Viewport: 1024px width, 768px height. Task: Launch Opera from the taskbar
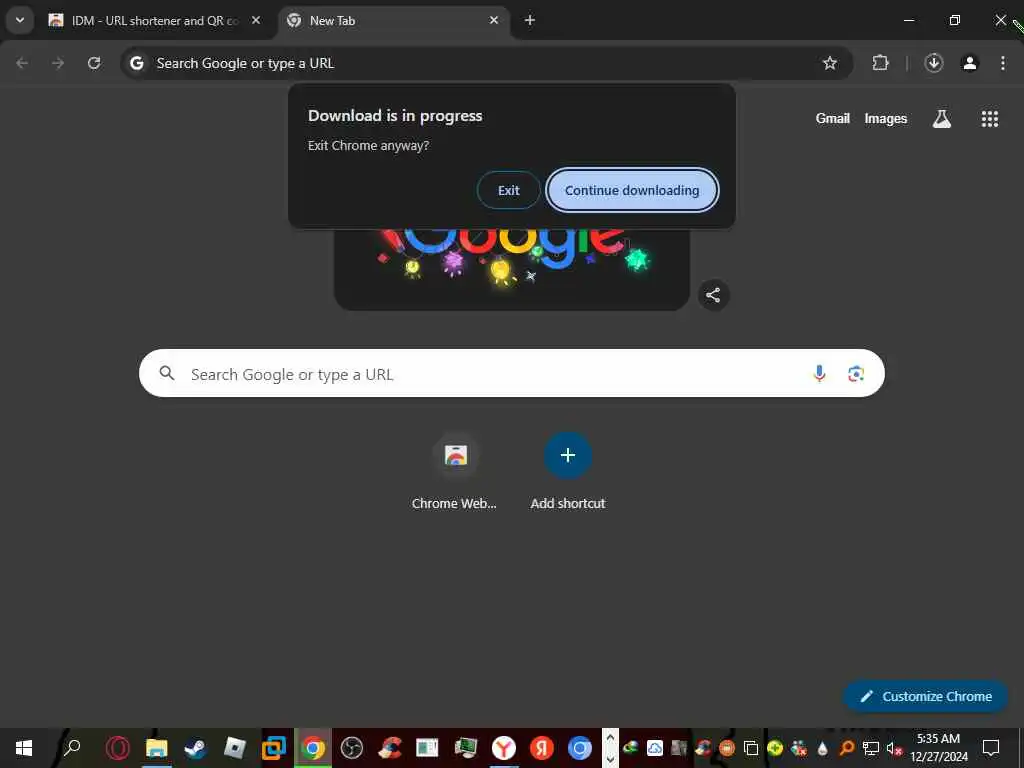(118, 748)
